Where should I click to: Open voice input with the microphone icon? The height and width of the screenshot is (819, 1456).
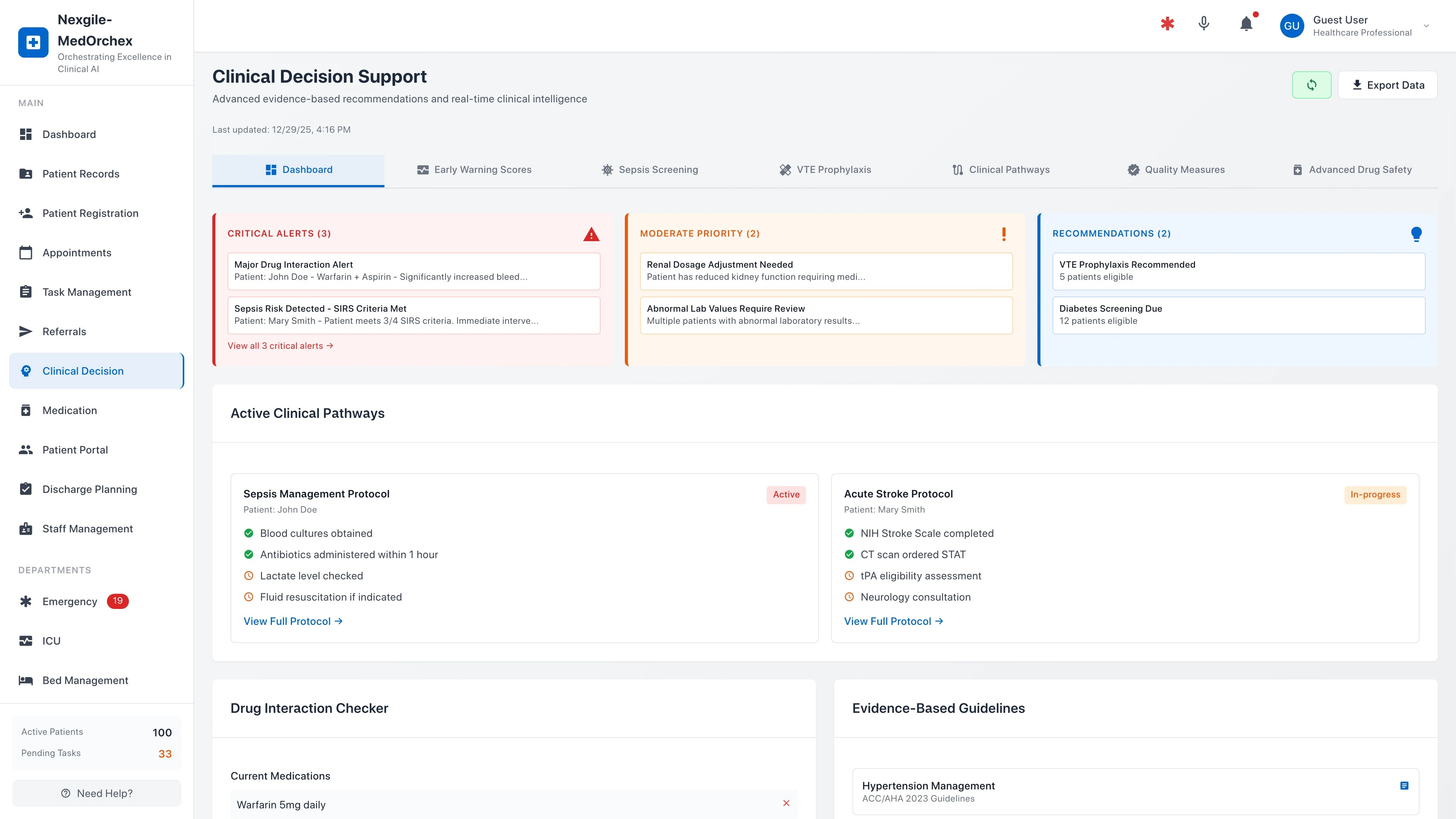coord(1203,24)
